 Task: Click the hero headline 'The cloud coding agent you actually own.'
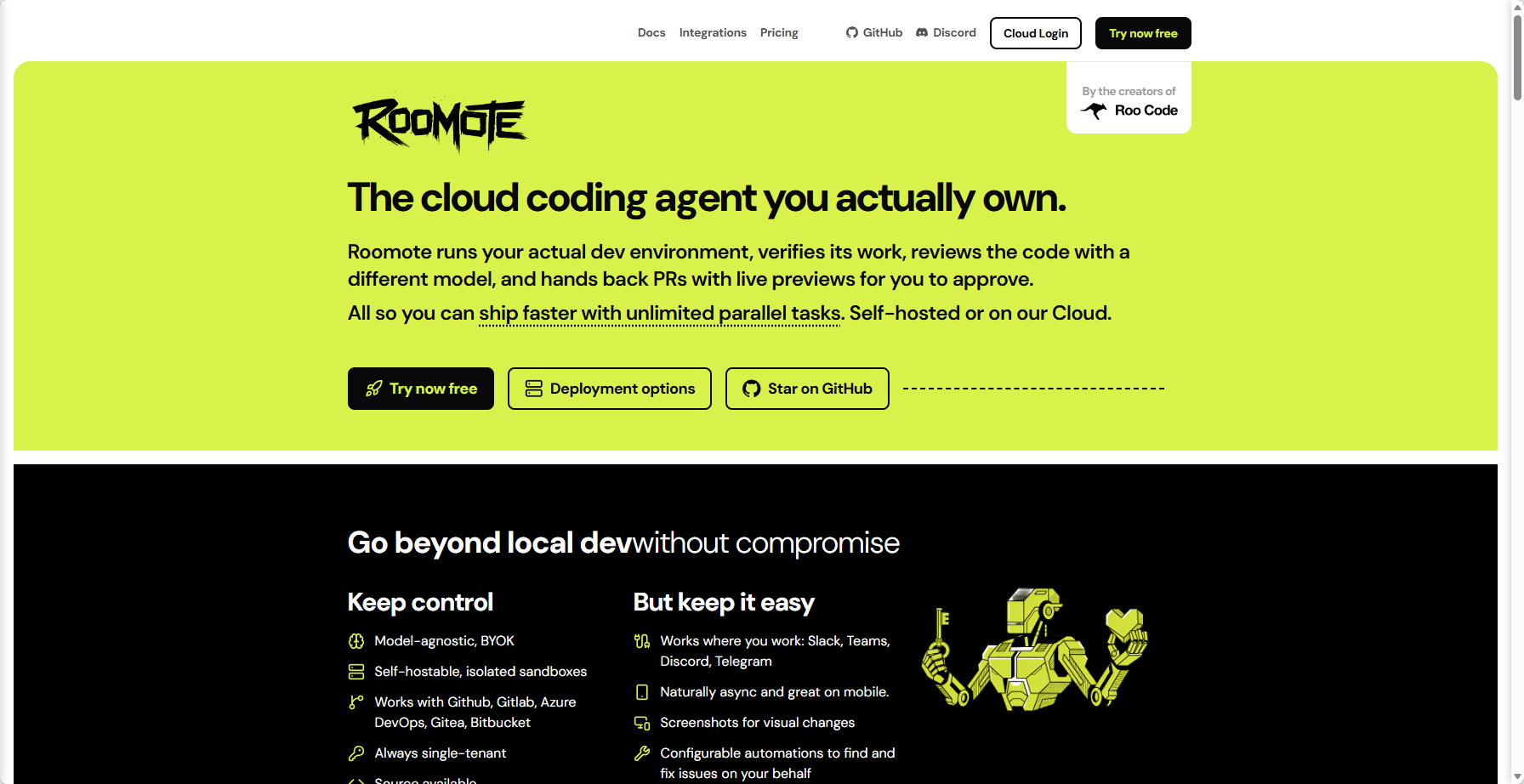click(x=707, y=198)
